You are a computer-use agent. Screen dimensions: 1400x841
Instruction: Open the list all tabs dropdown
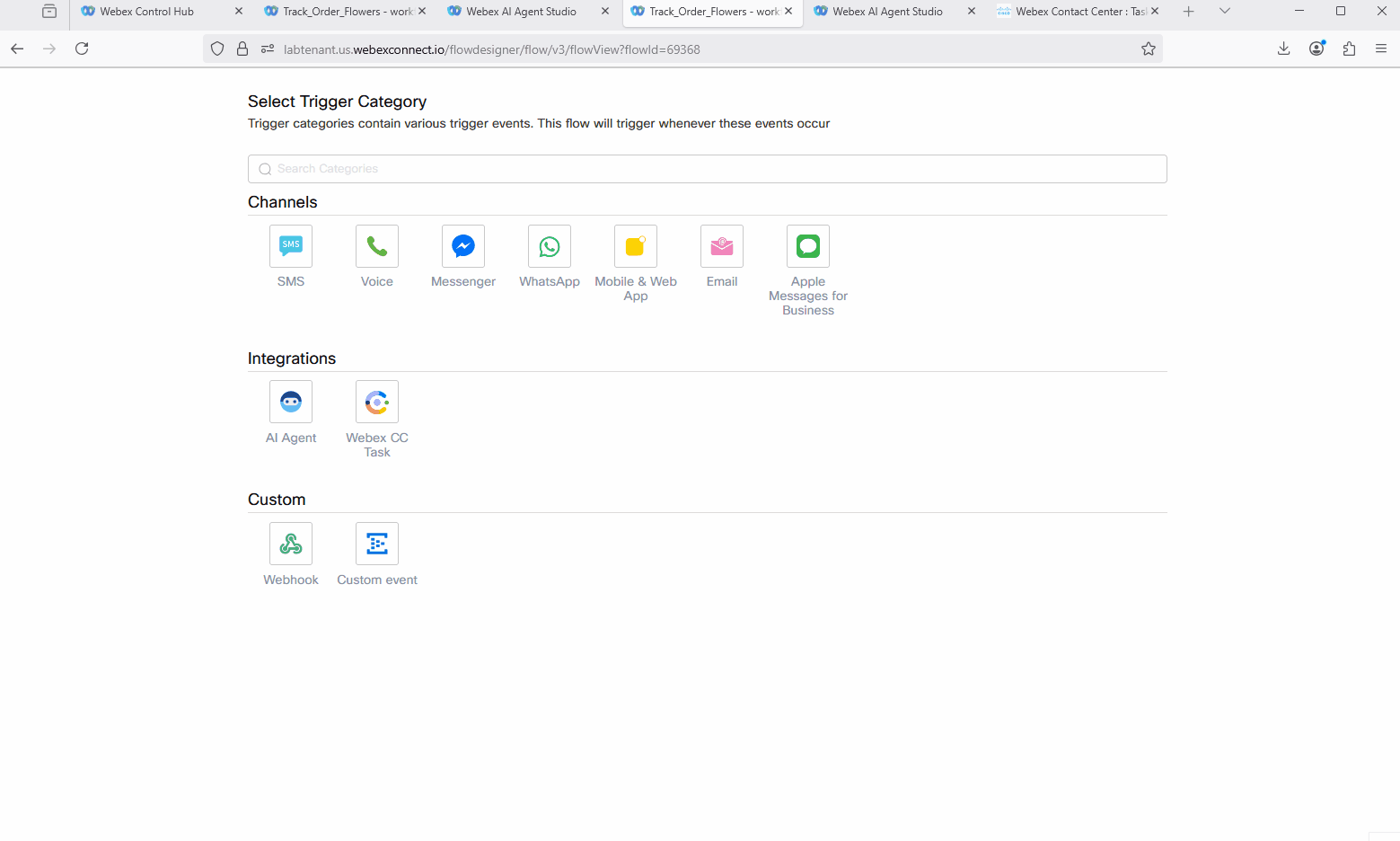(x=1224, y=12)
